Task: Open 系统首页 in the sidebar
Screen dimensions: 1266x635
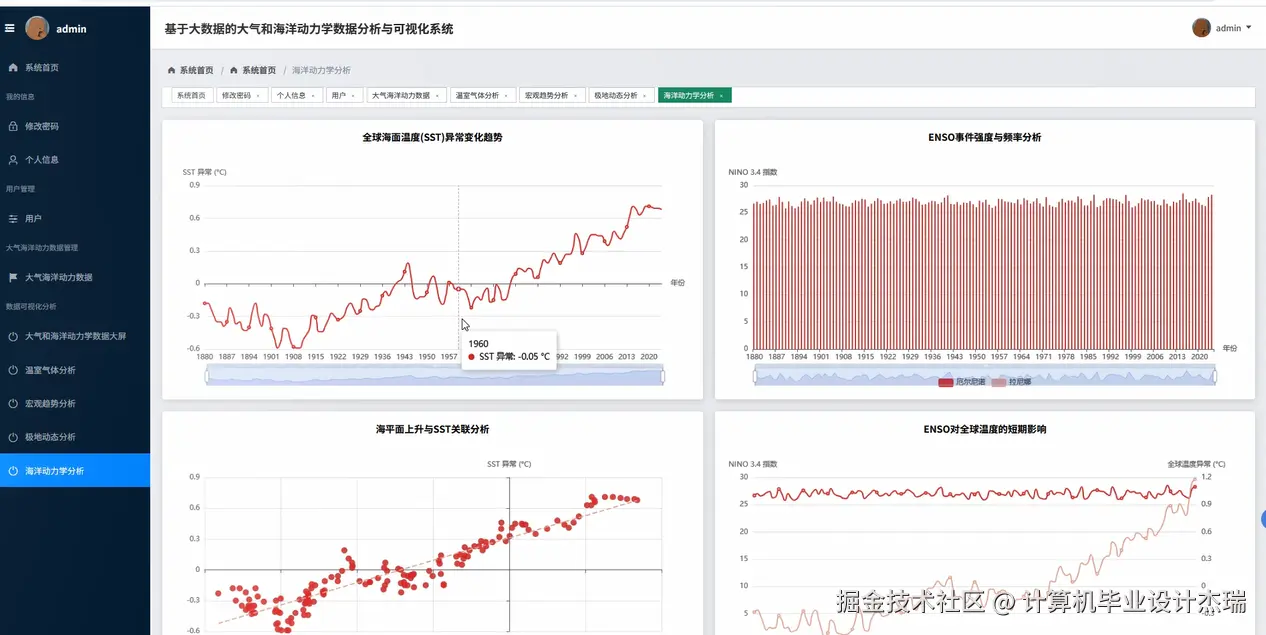Action: point(75,67)
